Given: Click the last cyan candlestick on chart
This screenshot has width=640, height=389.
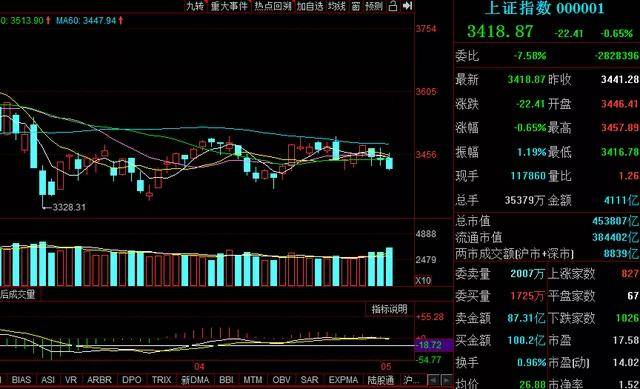Looking at the screenshot, I should pyautogui.click(x=389, y=163).
